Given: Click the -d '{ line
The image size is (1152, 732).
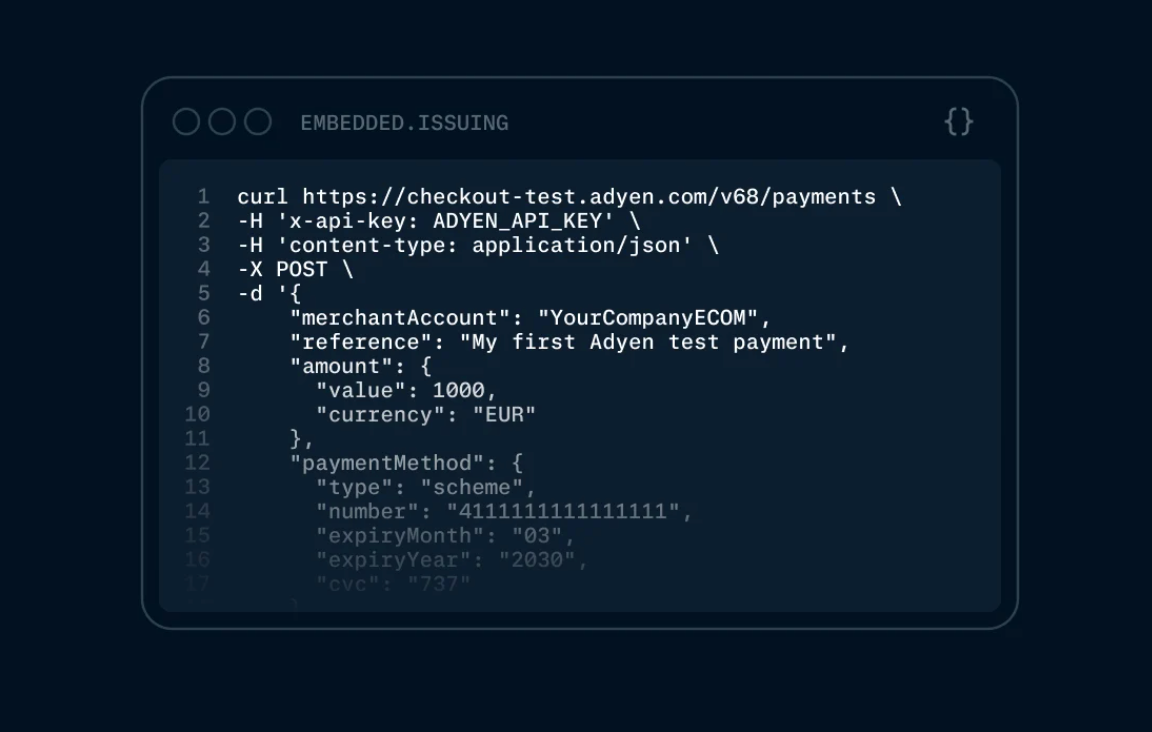Looking at the screenshot, I should pyautogui.click(x=269, y=294).
